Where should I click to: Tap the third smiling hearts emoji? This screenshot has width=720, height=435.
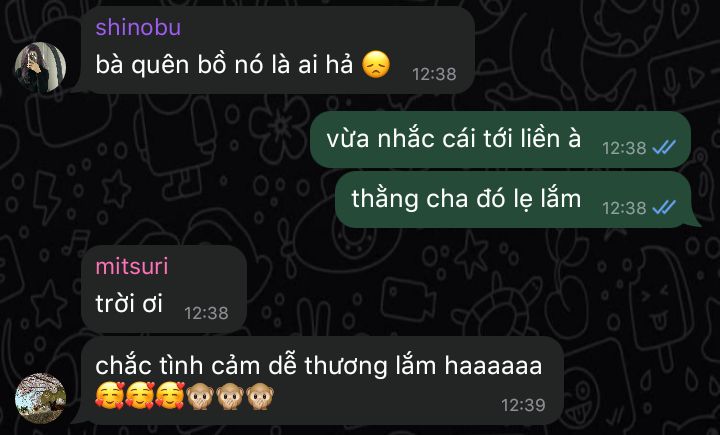(x=170, y=395)
